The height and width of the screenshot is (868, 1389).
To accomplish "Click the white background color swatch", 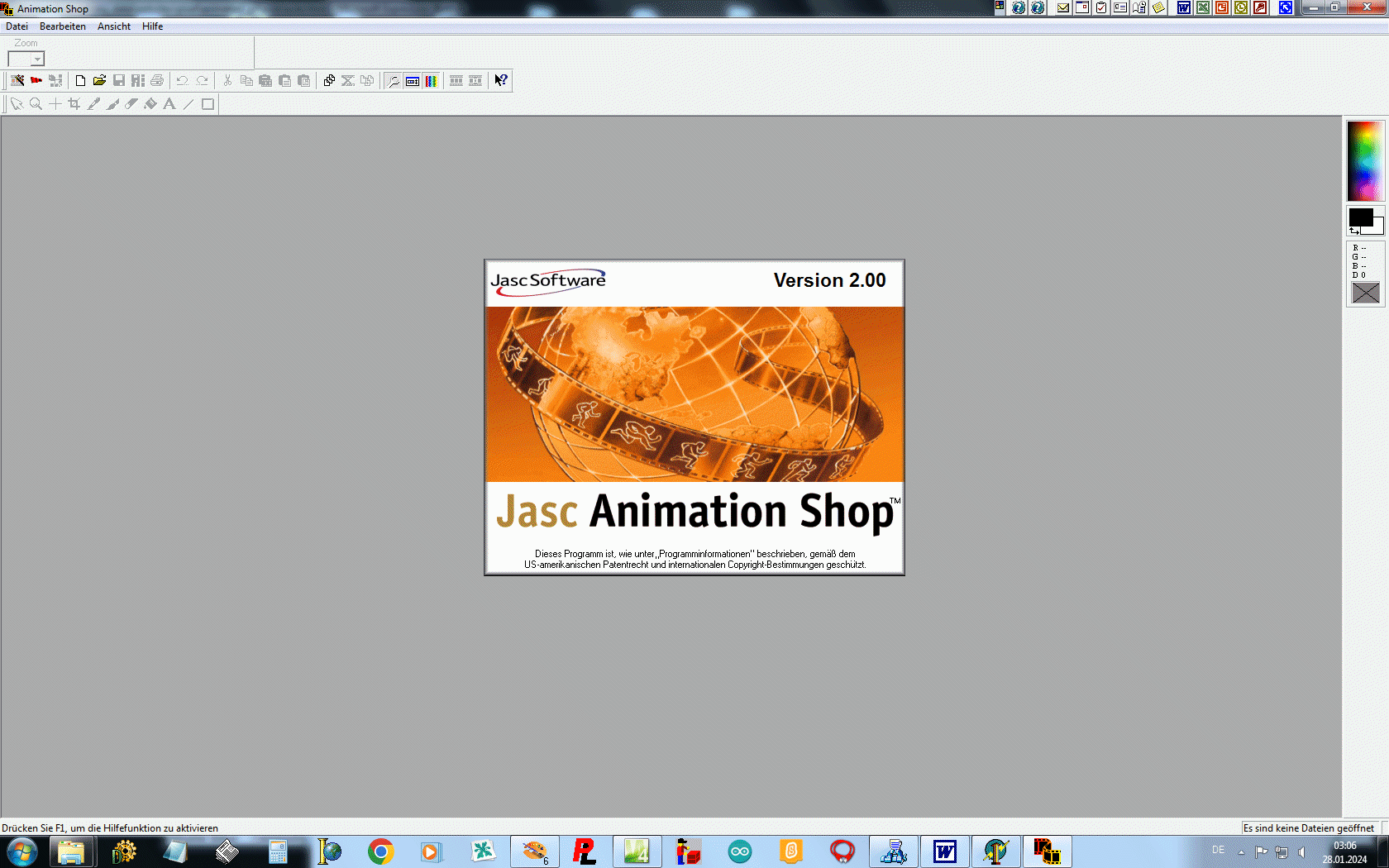I will point(1378,227).
